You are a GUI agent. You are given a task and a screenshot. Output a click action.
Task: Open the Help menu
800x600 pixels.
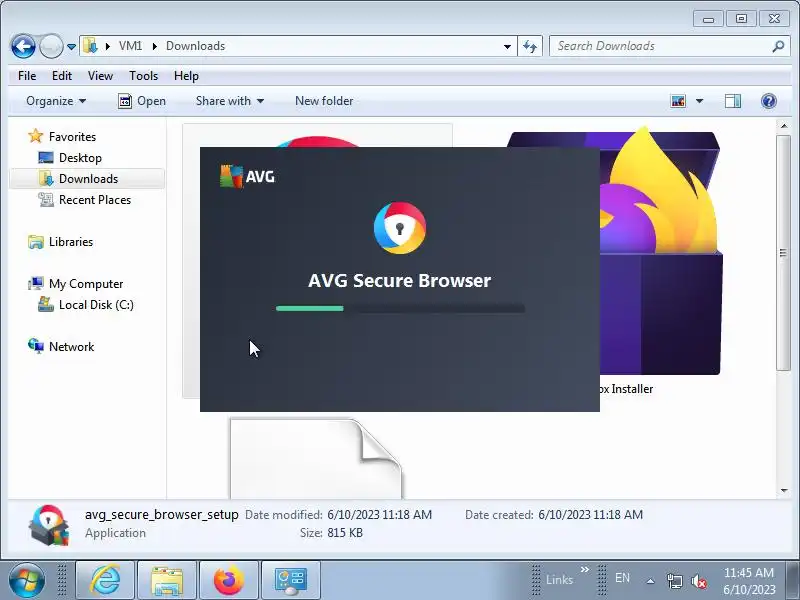186,76
